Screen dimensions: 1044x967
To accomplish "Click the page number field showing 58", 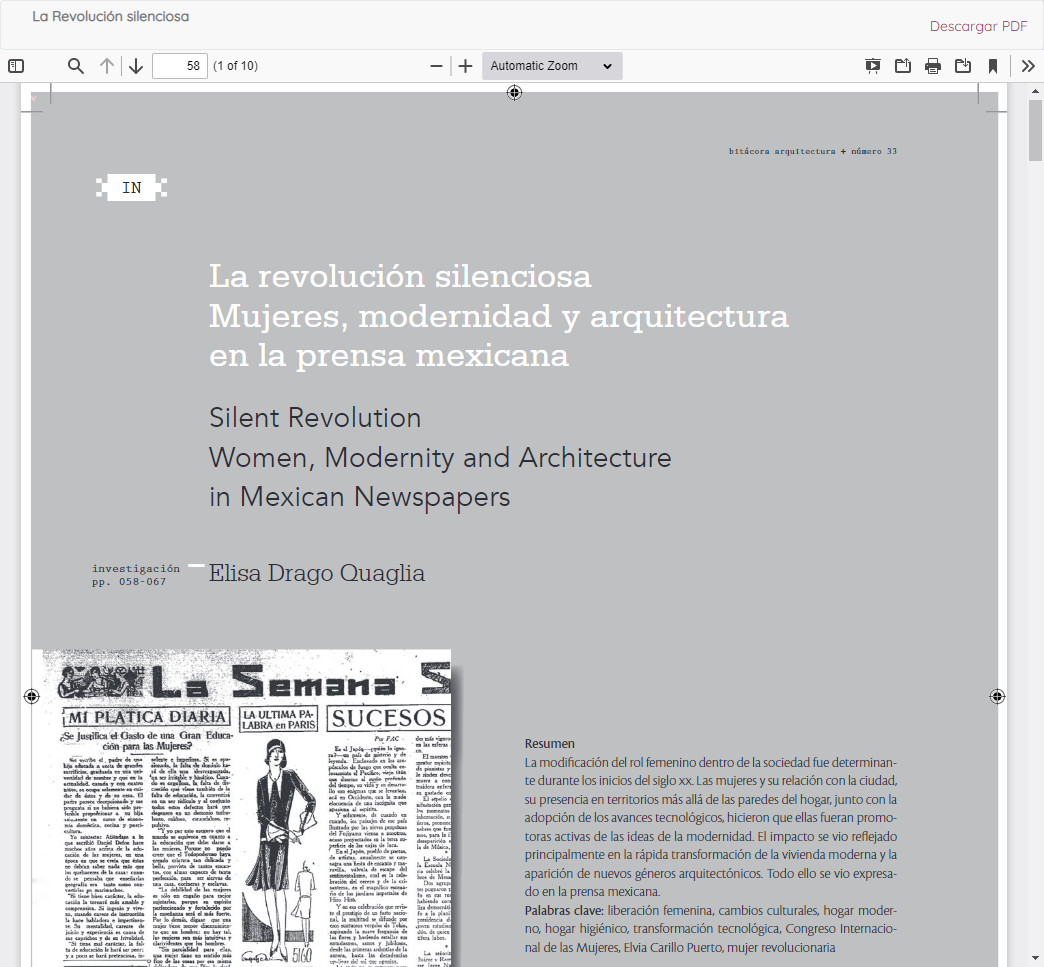I will 180,66.
